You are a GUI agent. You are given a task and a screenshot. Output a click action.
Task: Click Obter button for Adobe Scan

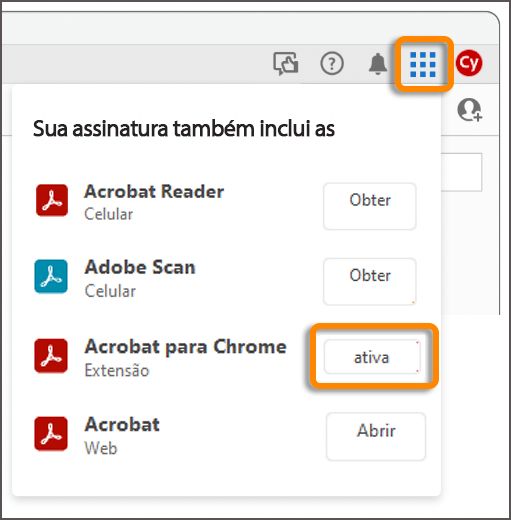(370, 281)
